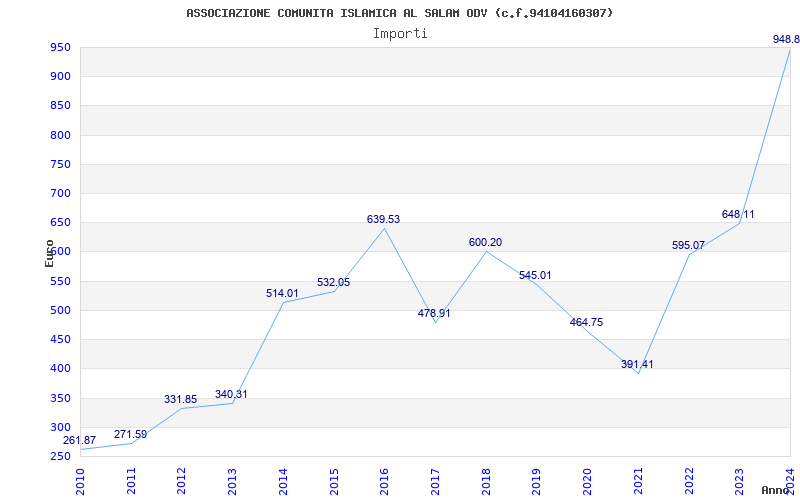The image size is (800, 500).
Task: Select data label 532.05
Action: 333,283
